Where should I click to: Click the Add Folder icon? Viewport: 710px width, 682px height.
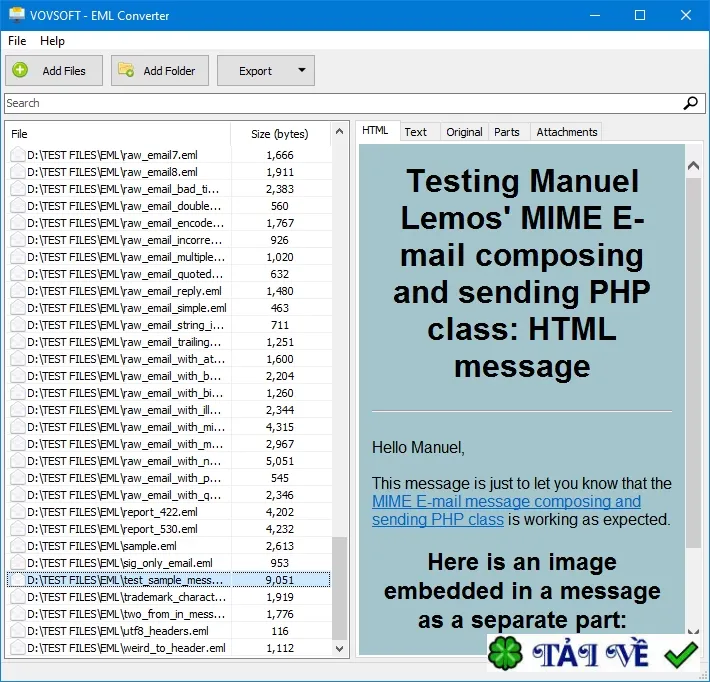(126, 70)
